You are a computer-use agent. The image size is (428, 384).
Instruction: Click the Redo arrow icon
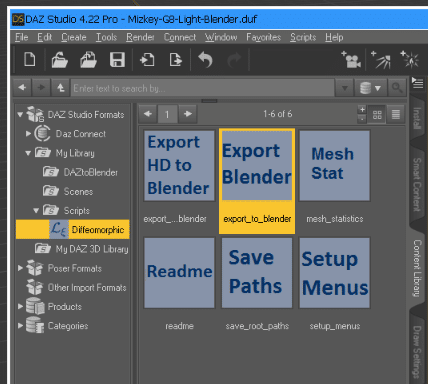234,60
